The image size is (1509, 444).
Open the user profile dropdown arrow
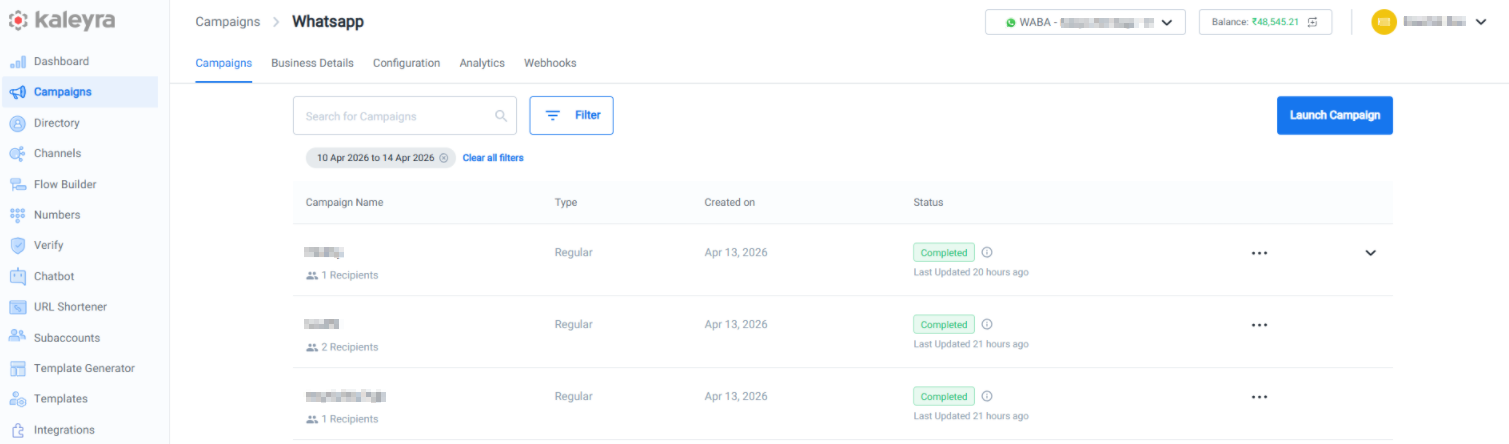click(x=1481, y=22)
